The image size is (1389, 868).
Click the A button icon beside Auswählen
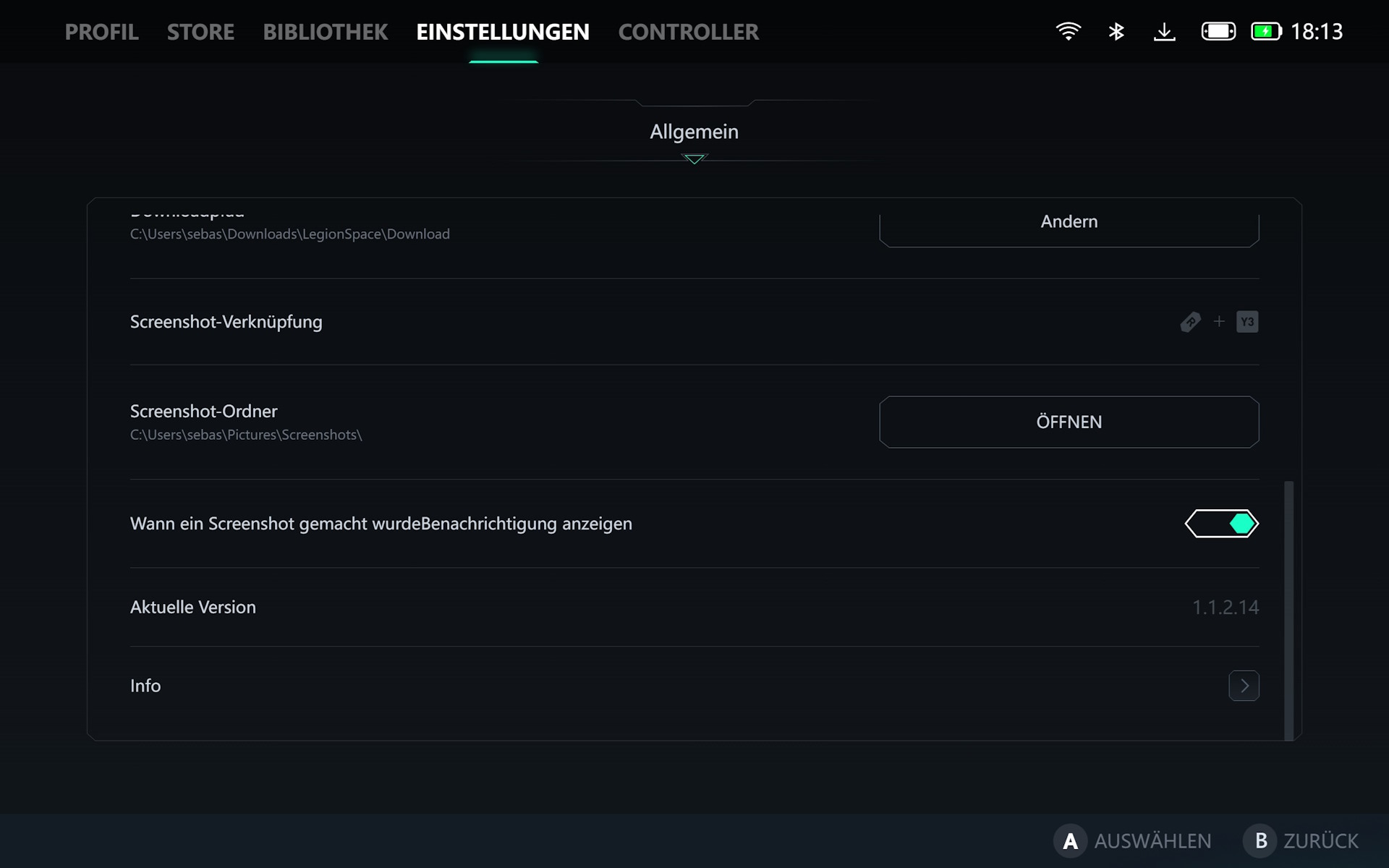(1070, 841)
